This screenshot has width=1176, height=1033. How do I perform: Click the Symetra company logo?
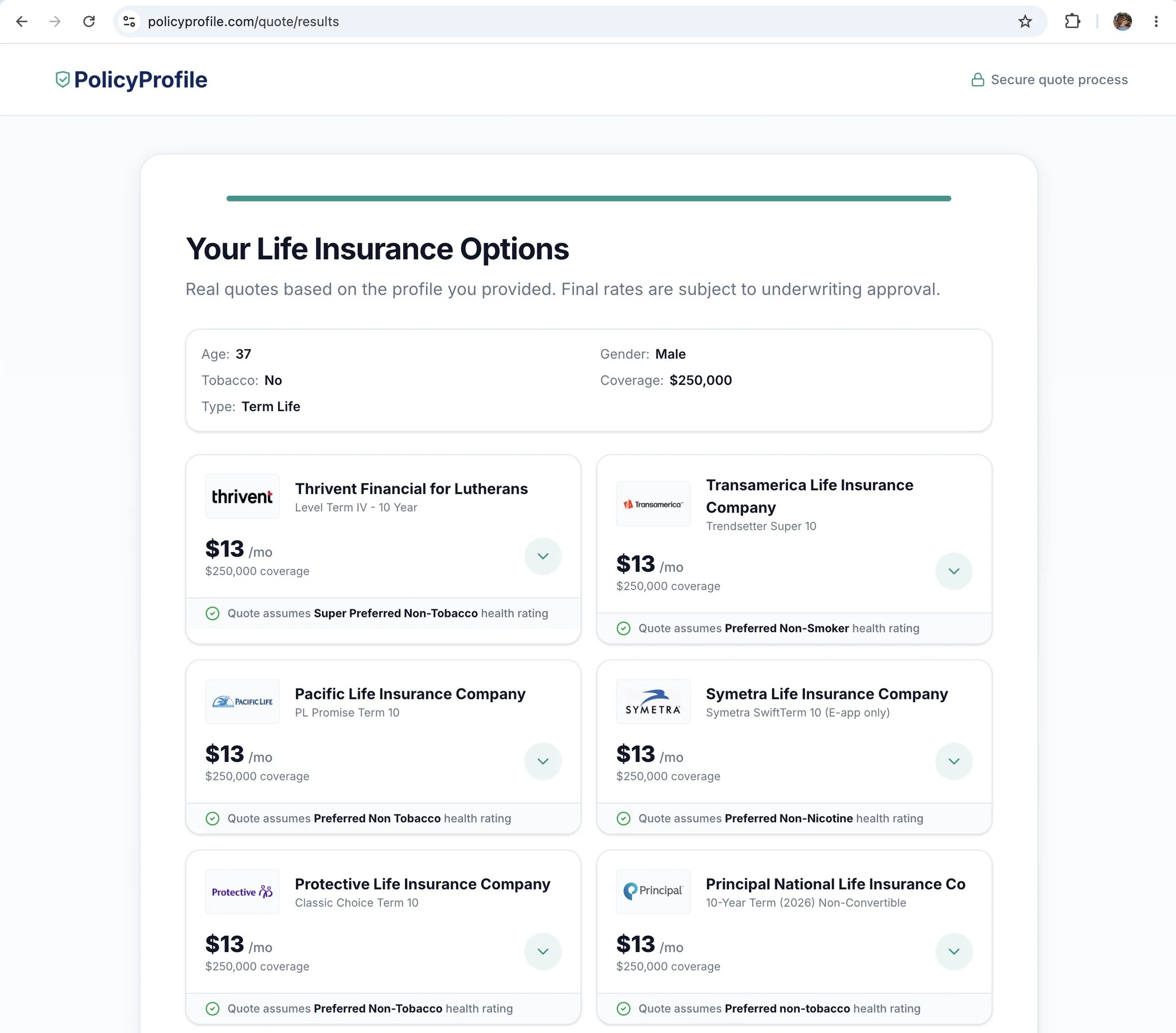[x=653, y=702]
